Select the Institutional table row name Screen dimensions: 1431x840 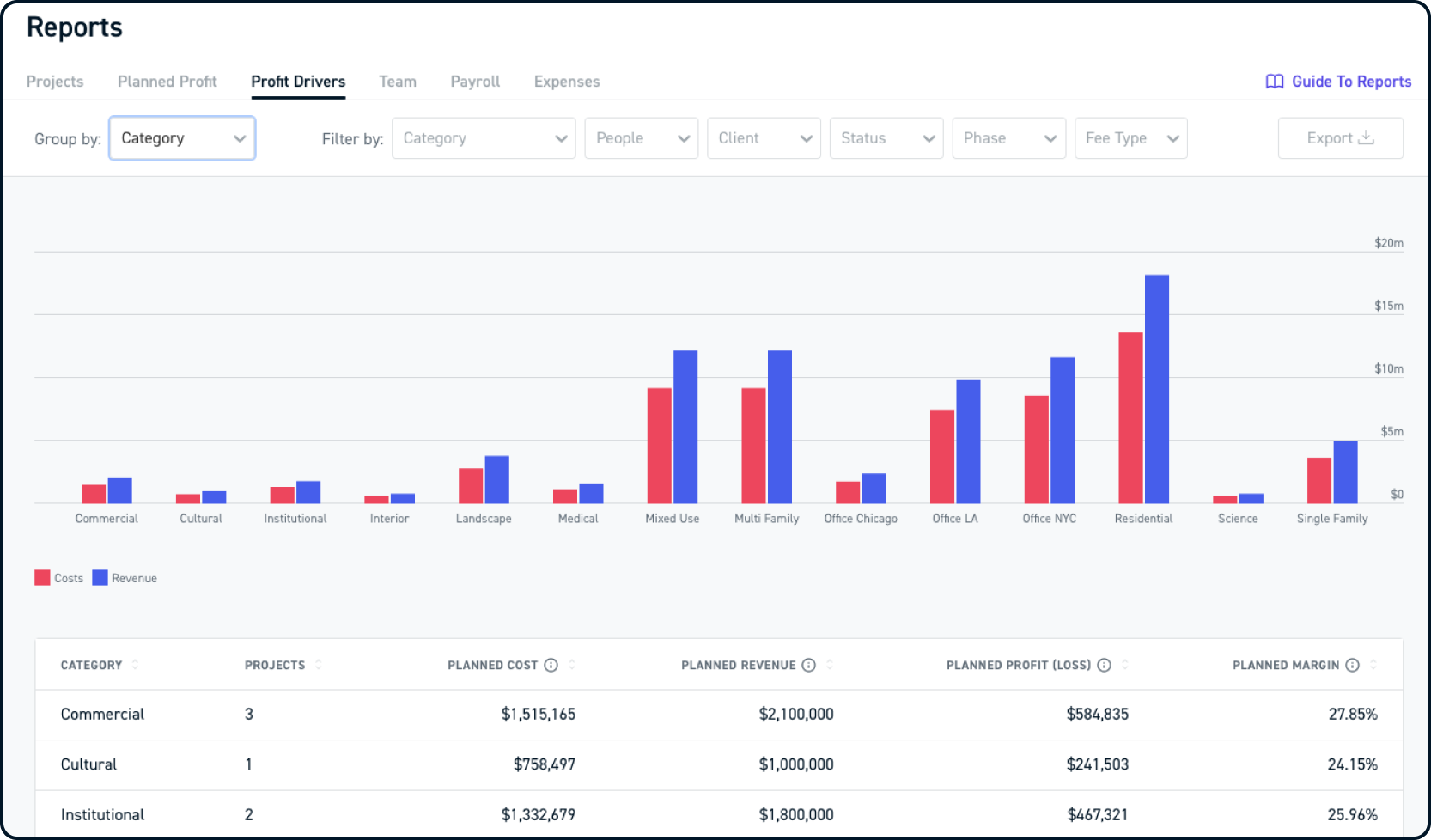click(x=102, y=815)
